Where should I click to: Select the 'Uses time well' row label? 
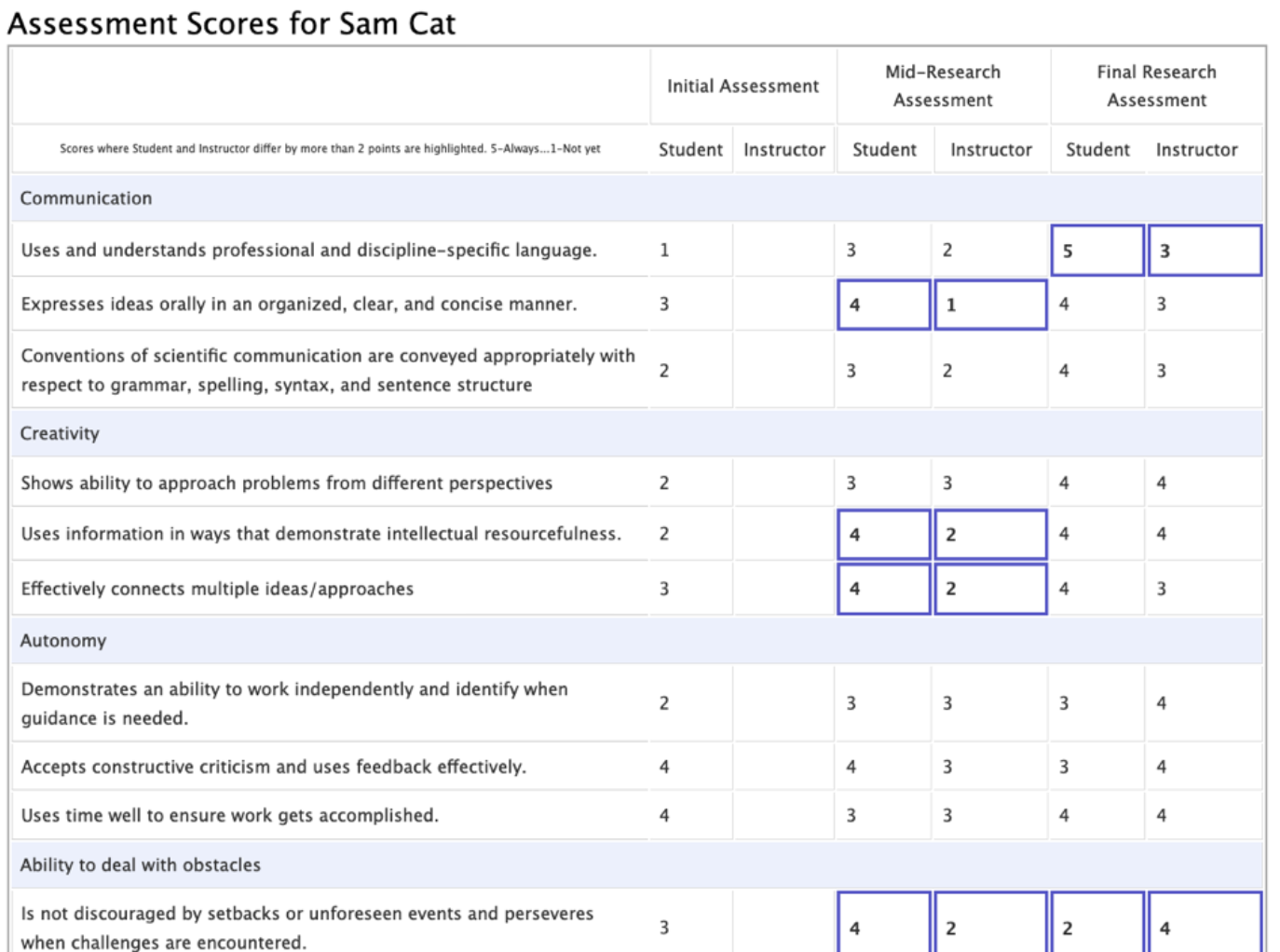pos(229,815)
